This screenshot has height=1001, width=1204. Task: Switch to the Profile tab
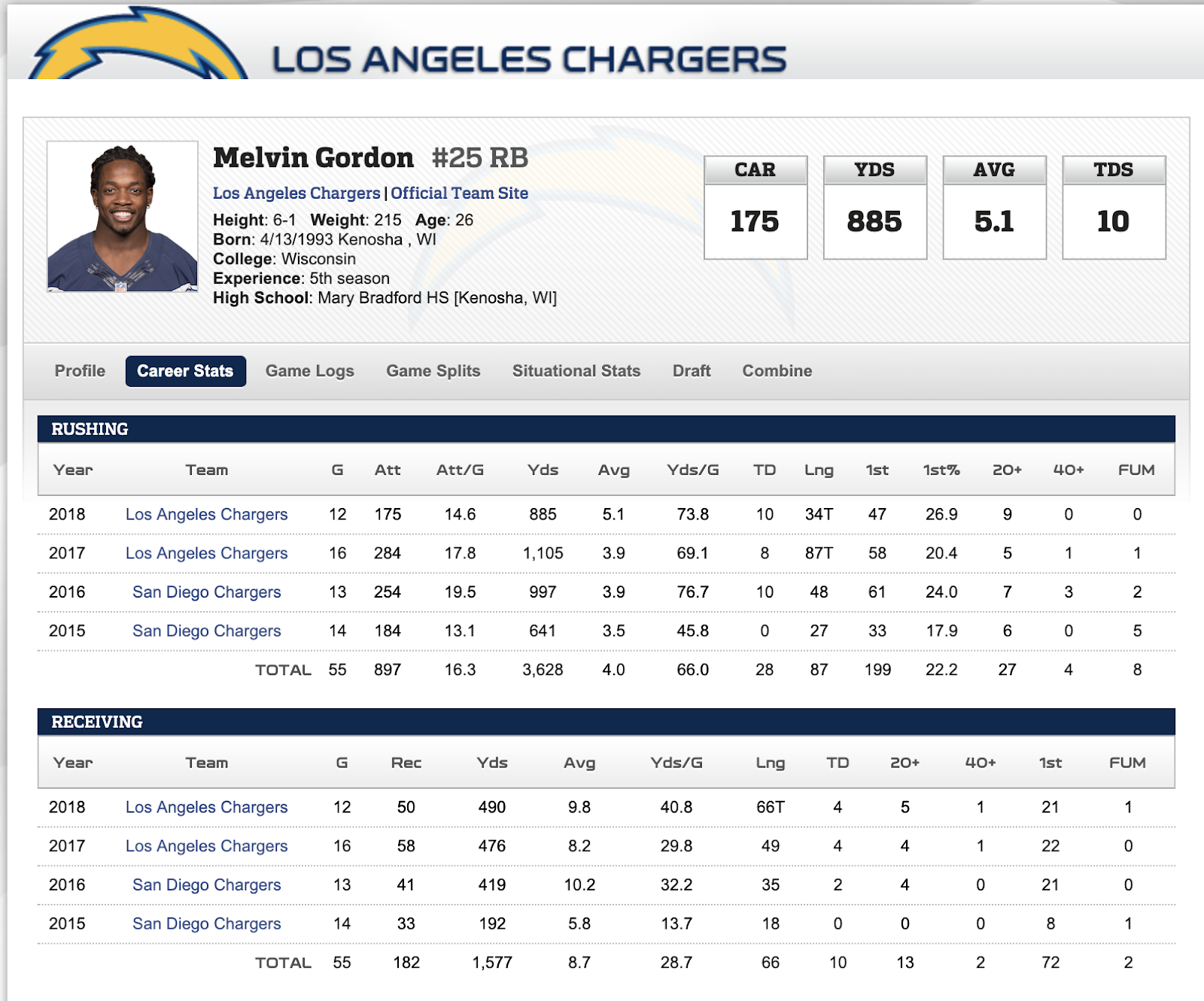point(80,371)
